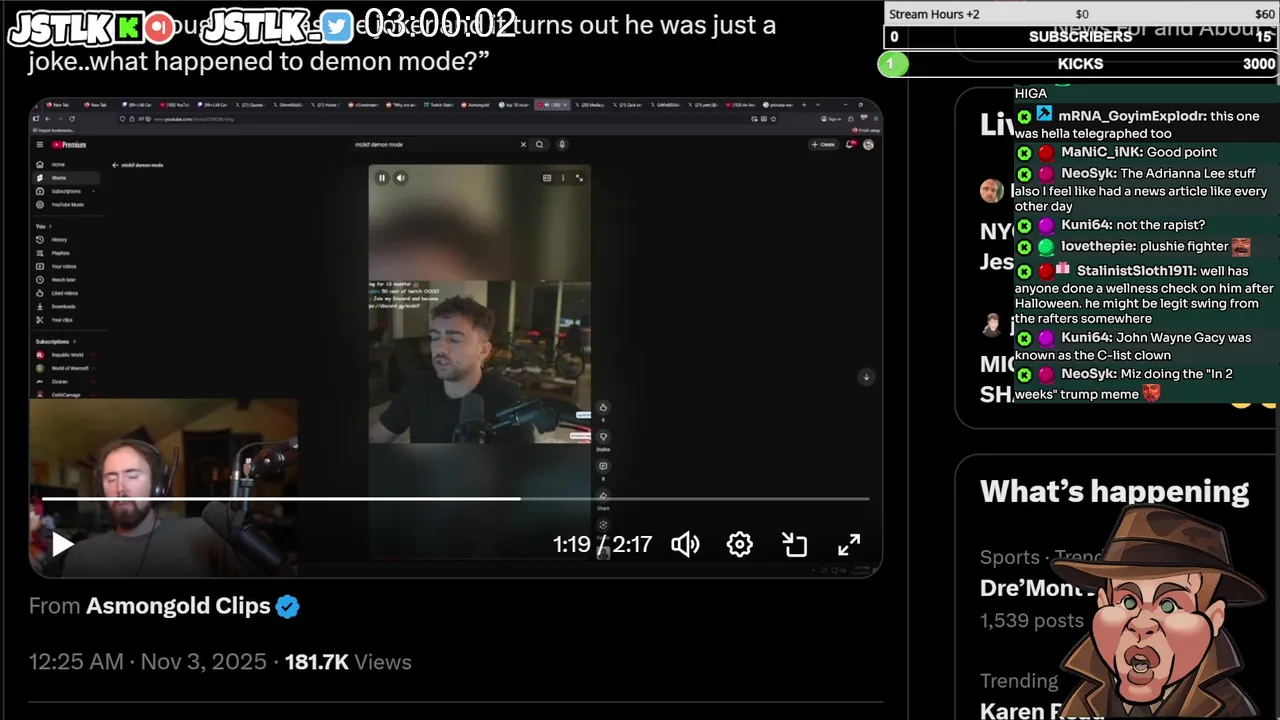
Task: Click the What's happening heading
Action: [1114, 491]
